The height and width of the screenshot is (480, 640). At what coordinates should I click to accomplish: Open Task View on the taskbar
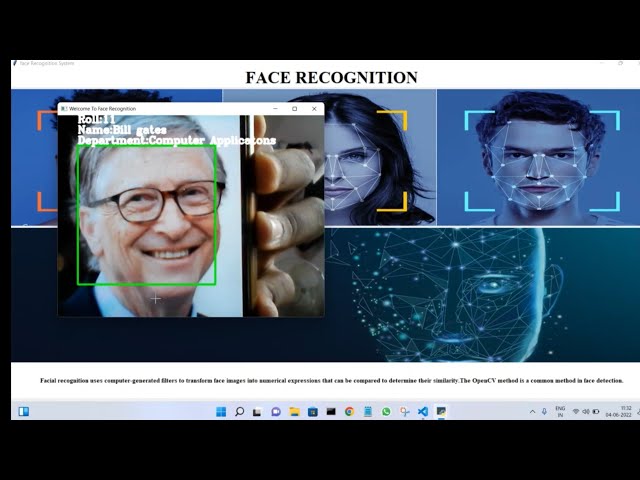pyautogui.click(x=257, y=412)
